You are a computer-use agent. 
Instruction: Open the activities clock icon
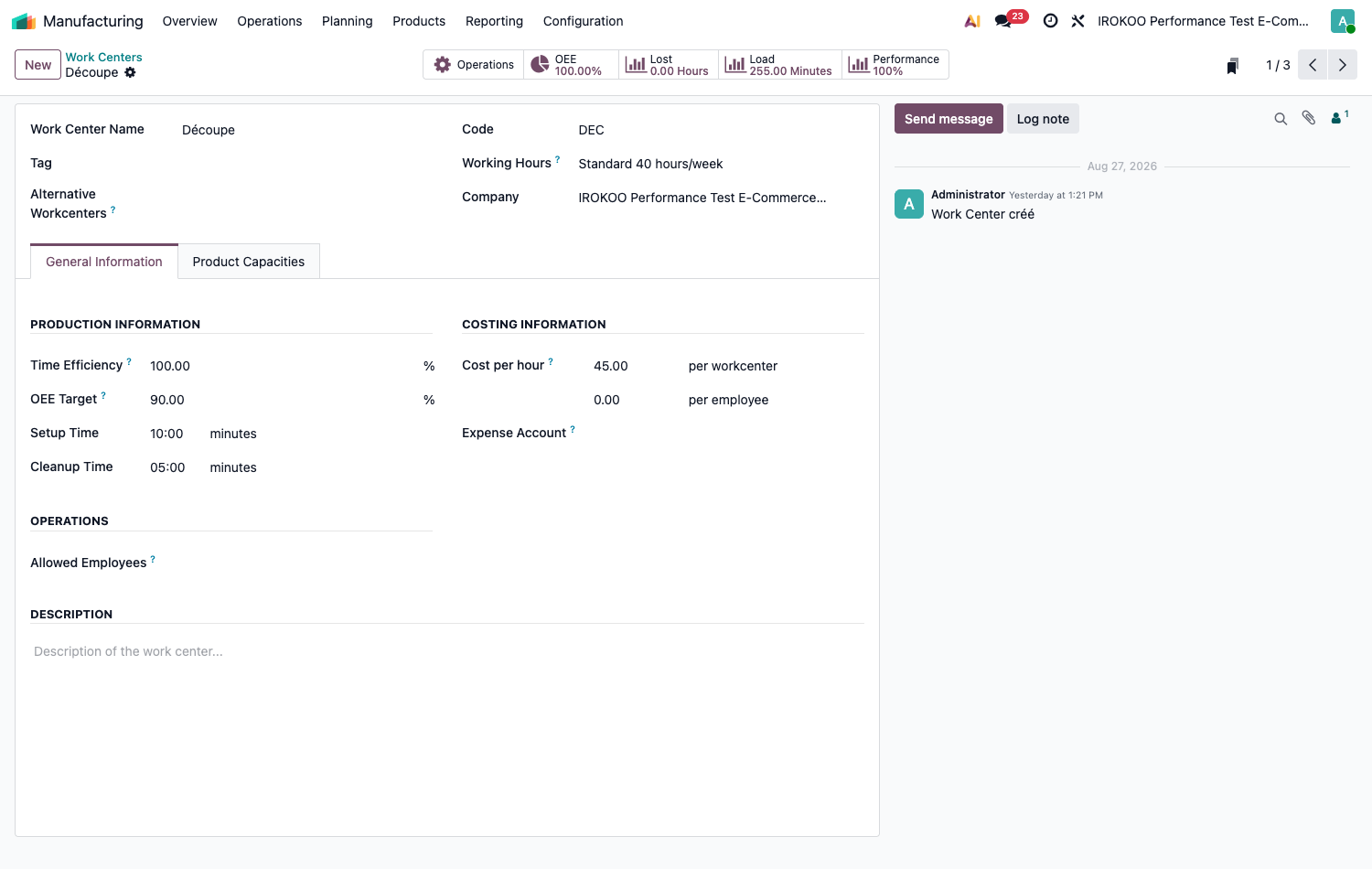pos(1050,21)
